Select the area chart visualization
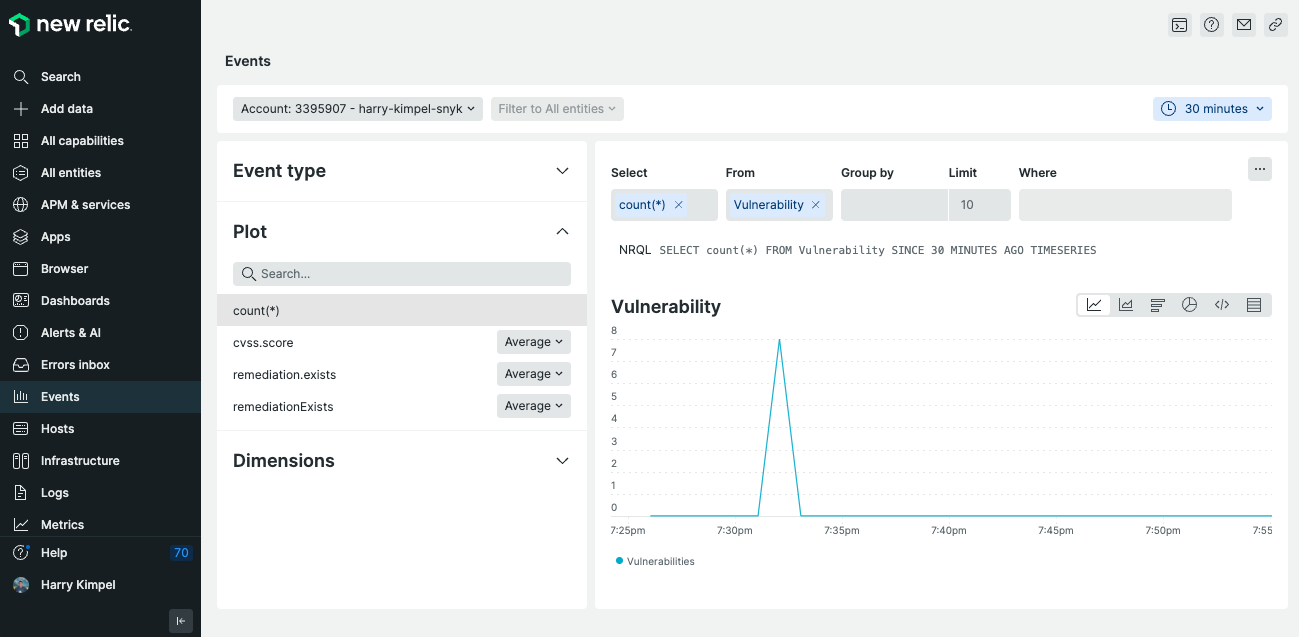This screenshot has width=1299, height=637. tap(1125, 305)
